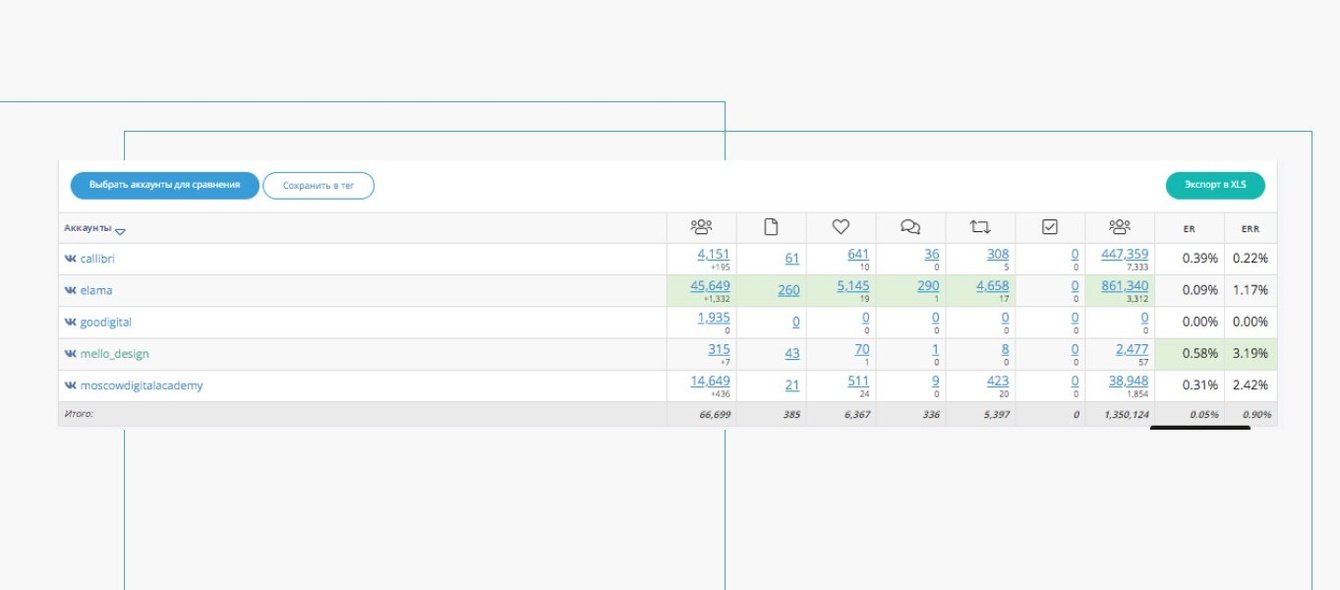Expand the Аккаунты sort arrow
The image size is (1340, 590).
(x=121, y=231)
